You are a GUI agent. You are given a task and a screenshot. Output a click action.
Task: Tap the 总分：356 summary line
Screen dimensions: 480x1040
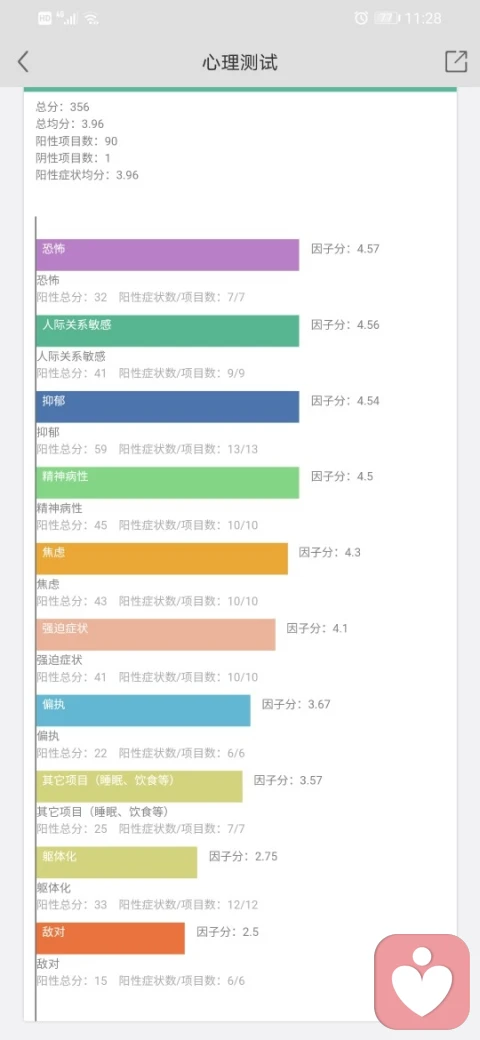[63, 107]
